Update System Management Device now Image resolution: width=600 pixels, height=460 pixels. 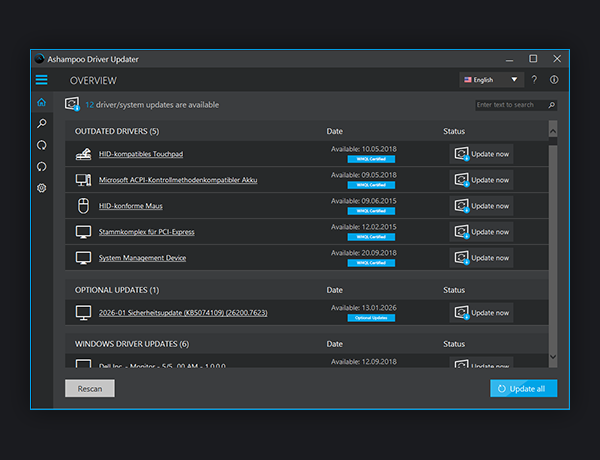(481, 258)
